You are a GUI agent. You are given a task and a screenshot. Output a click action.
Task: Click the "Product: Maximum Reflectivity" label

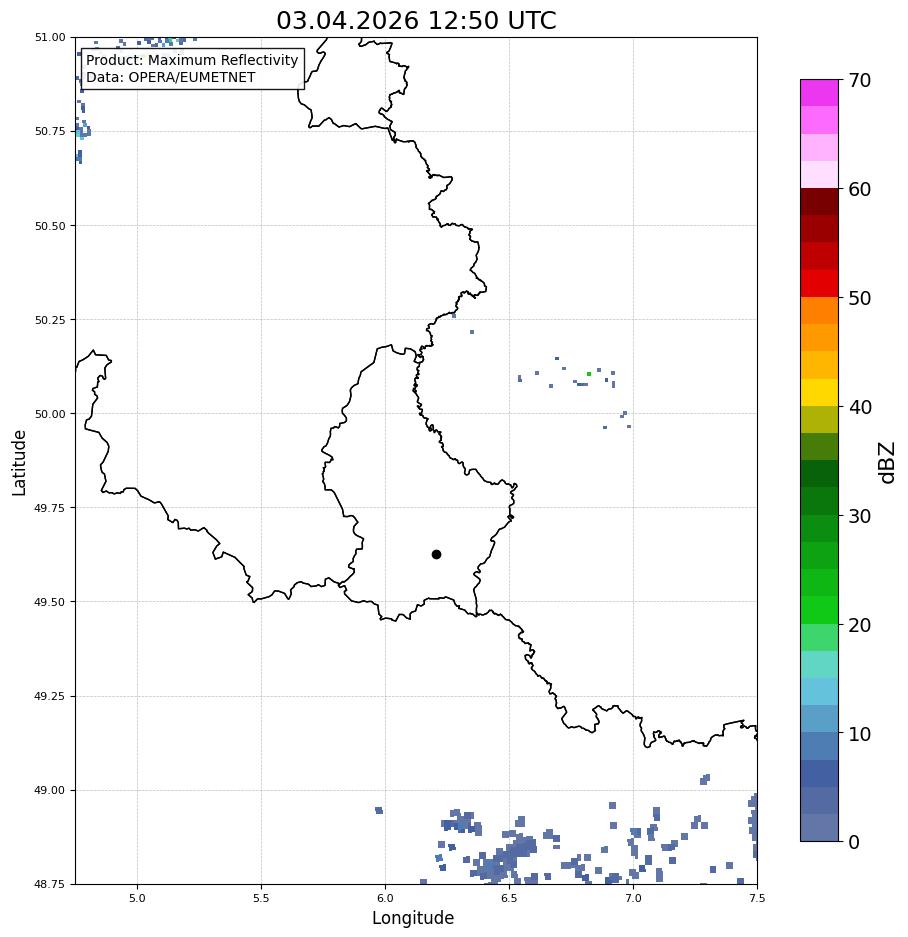click(x=192, y=60)
